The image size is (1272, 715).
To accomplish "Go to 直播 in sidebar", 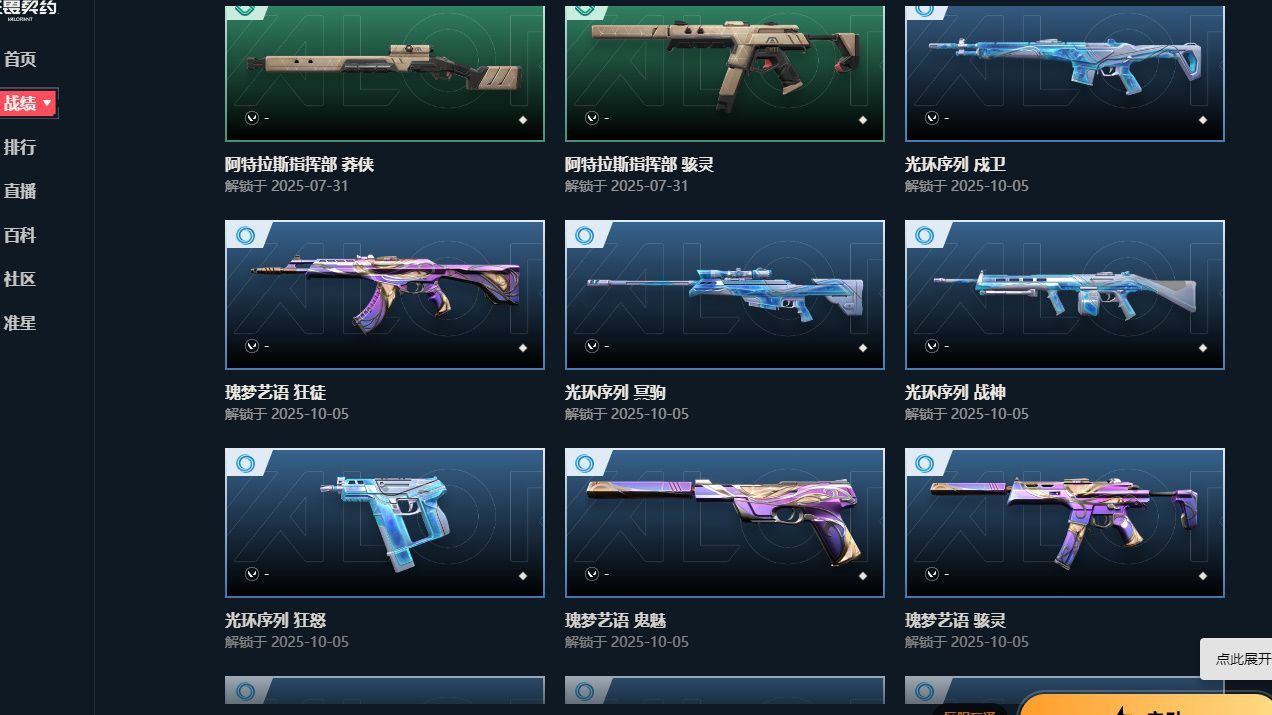I will [x=20, y=191].
